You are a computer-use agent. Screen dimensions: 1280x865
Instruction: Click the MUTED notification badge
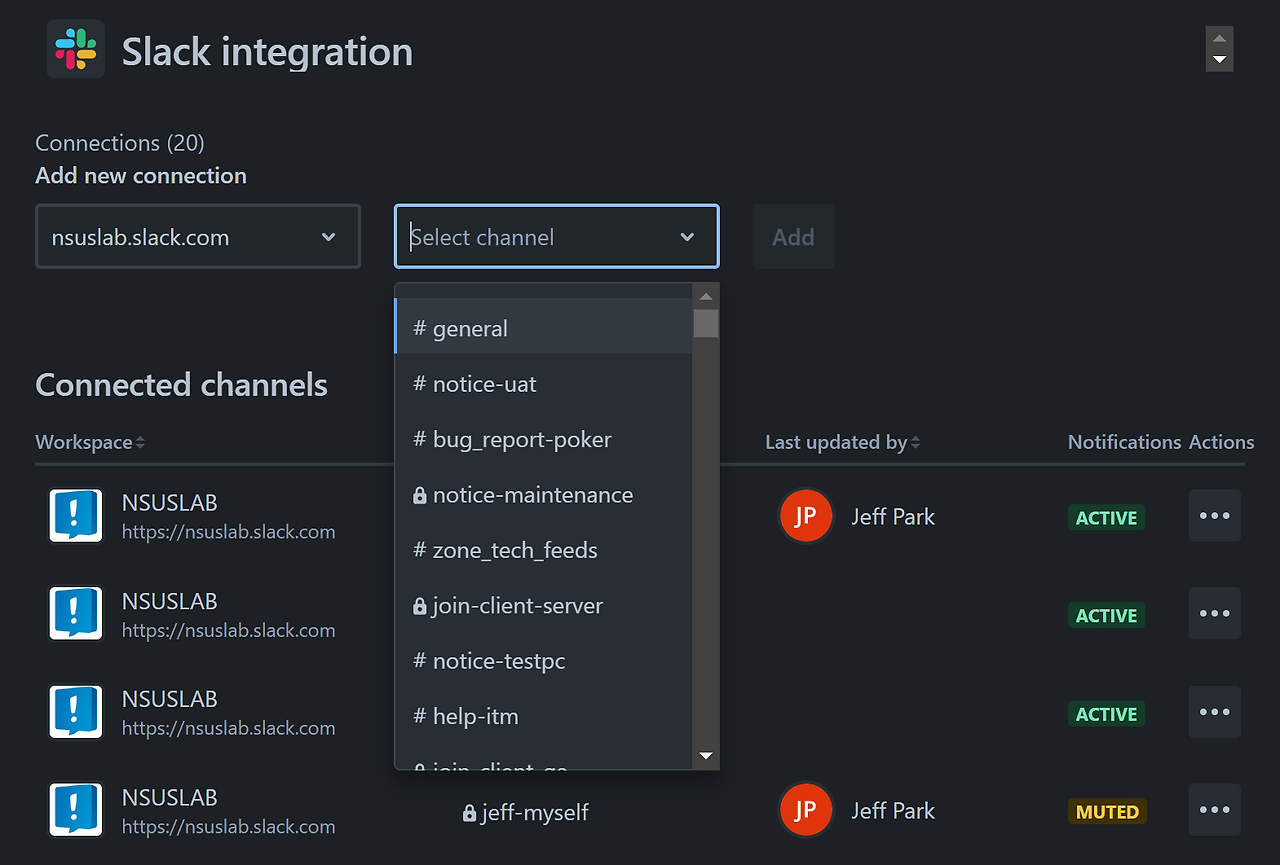pyautogui.click(x=1107, y=812)
